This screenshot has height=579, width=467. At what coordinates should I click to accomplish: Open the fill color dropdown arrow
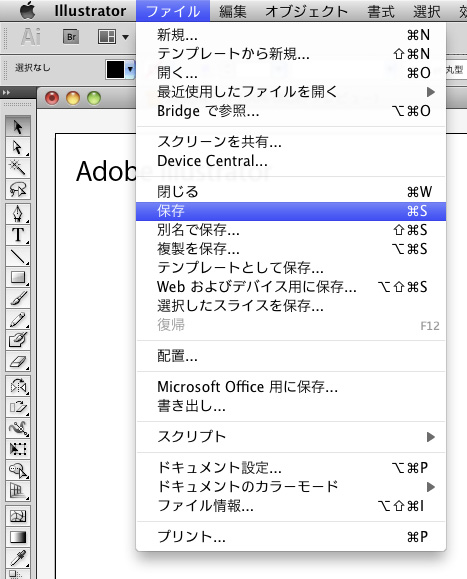[130, 69]
